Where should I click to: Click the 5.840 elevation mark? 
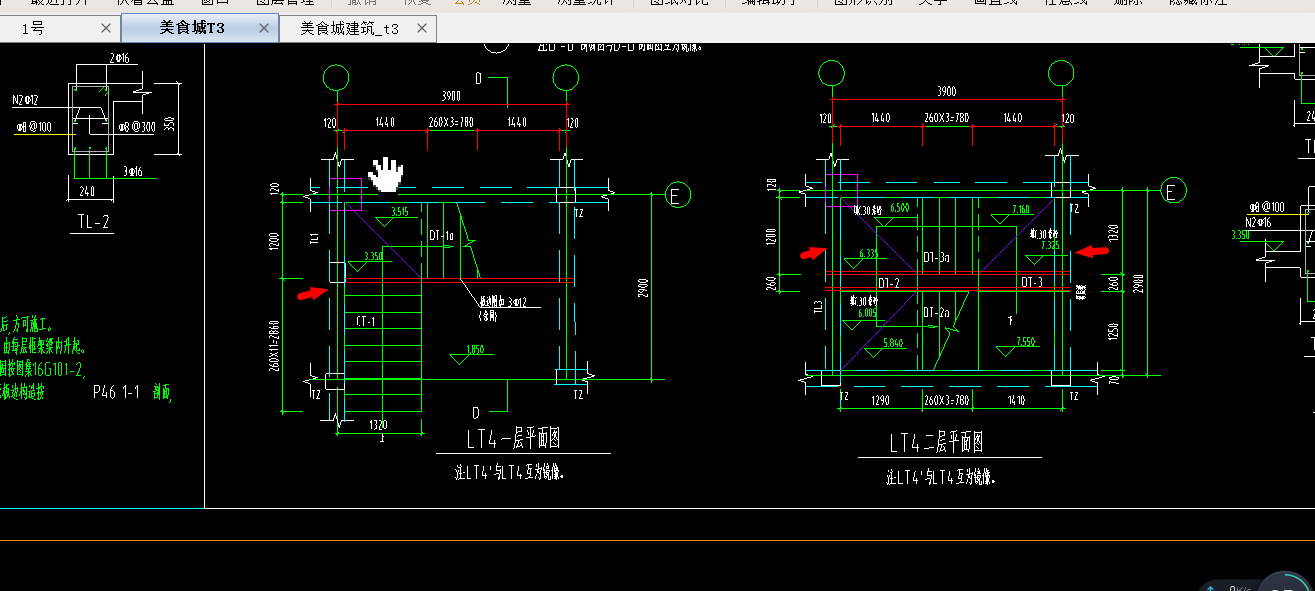[x=893, y=343]
